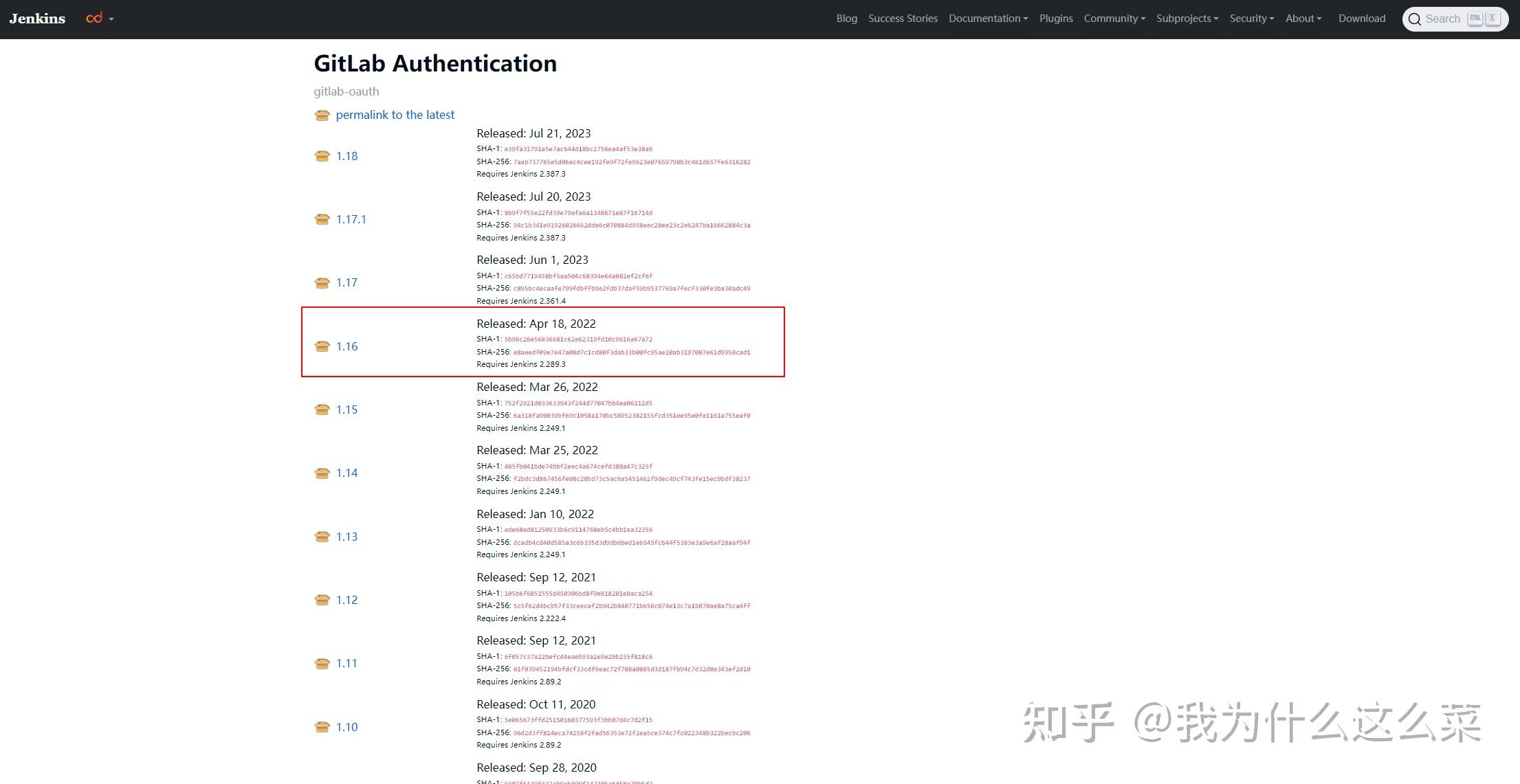The width and height of the screenshot is (1520, 784).
Task: Click the Jenkins logo in the header
Action: pyautogui.click(x=37, y=19)
